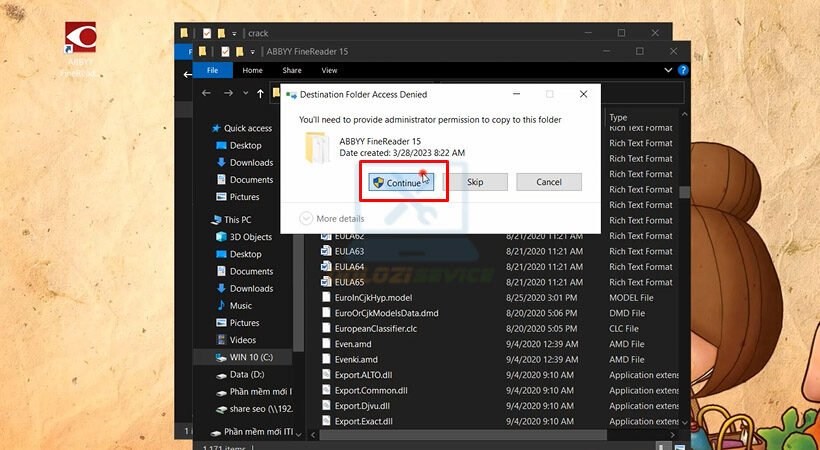Click the blue Help question mark icon
Image resolution: width=820 pixels, height=450 pixels.
pyautogui.click(x=683, y=70)
